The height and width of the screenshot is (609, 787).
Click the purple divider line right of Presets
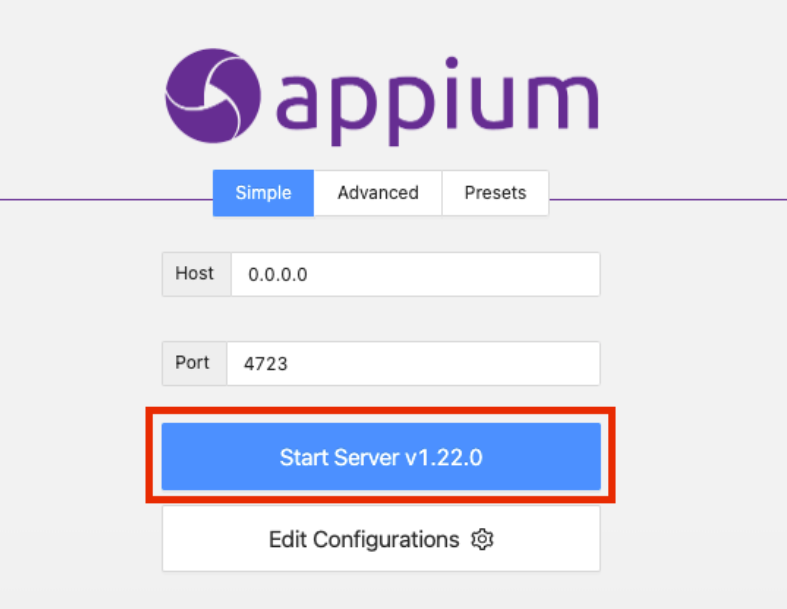pyautogui.click(x=668, y=200)
